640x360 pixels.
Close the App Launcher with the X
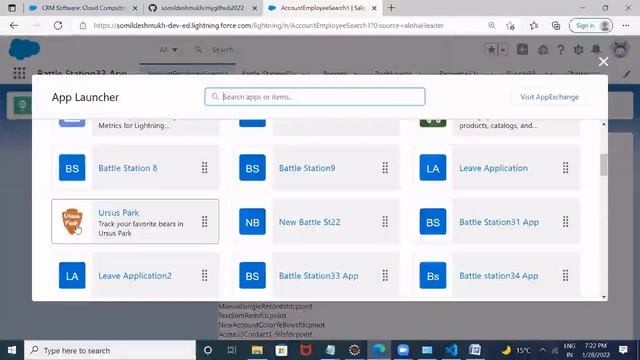coord(603,62)
